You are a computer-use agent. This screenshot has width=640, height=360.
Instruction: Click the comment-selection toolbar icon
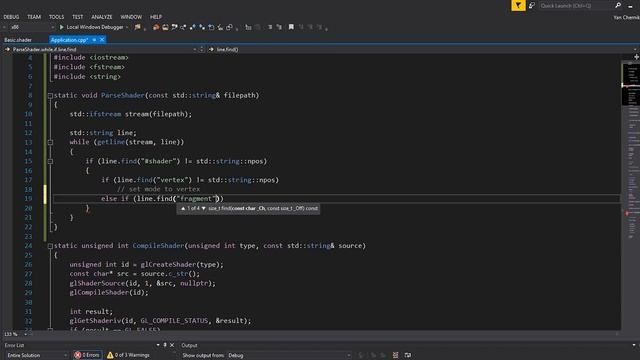tap(248, 27)
